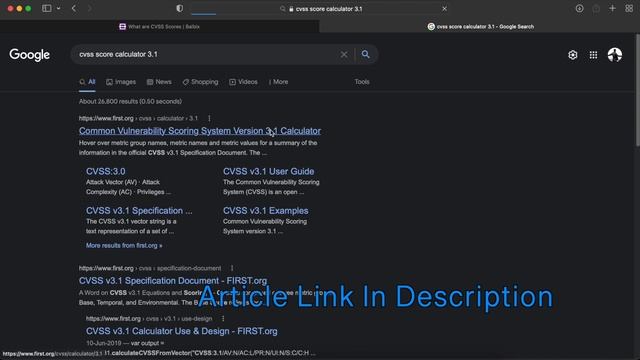Select the All results tab

[x=87, y=82]
